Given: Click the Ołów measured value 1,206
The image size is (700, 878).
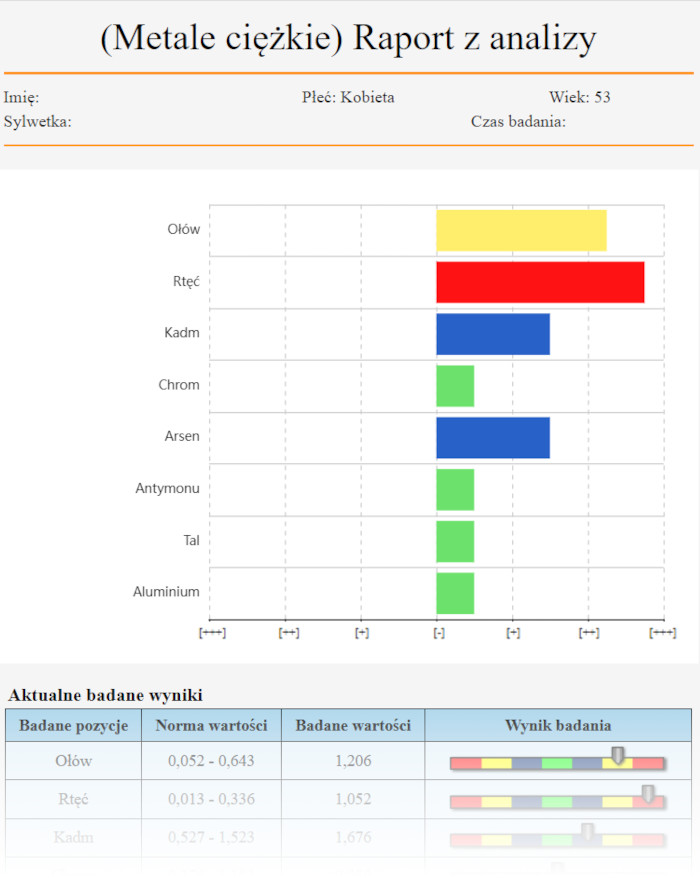Looking at the screenshot, I should pos(353,761).
